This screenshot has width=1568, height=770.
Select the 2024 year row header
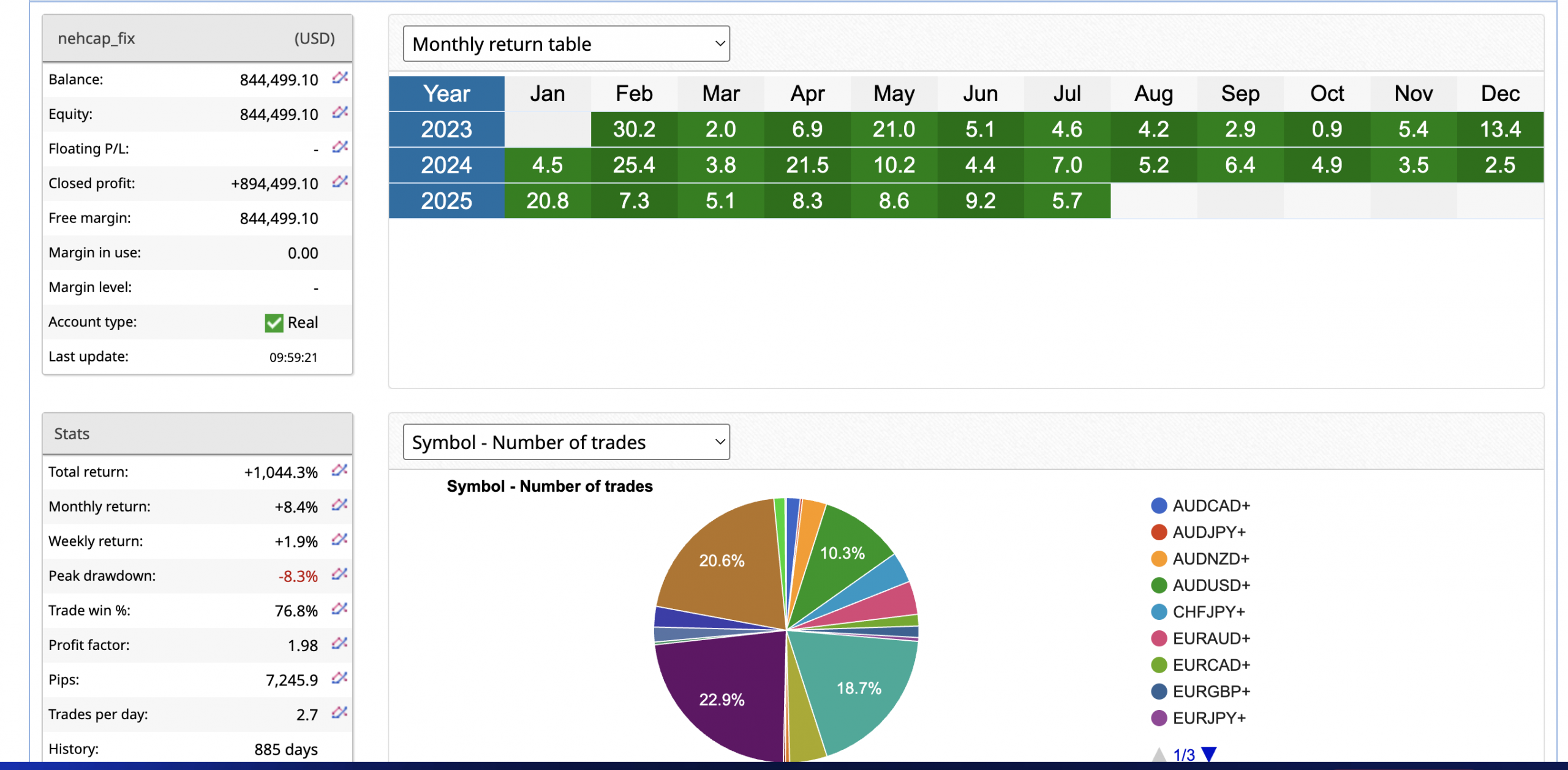pyautogui.click(x=447, y=165)
